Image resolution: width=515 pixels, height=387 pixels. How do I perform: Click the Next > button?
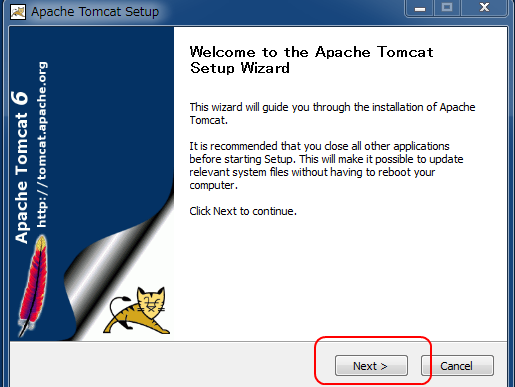point(371,366)
